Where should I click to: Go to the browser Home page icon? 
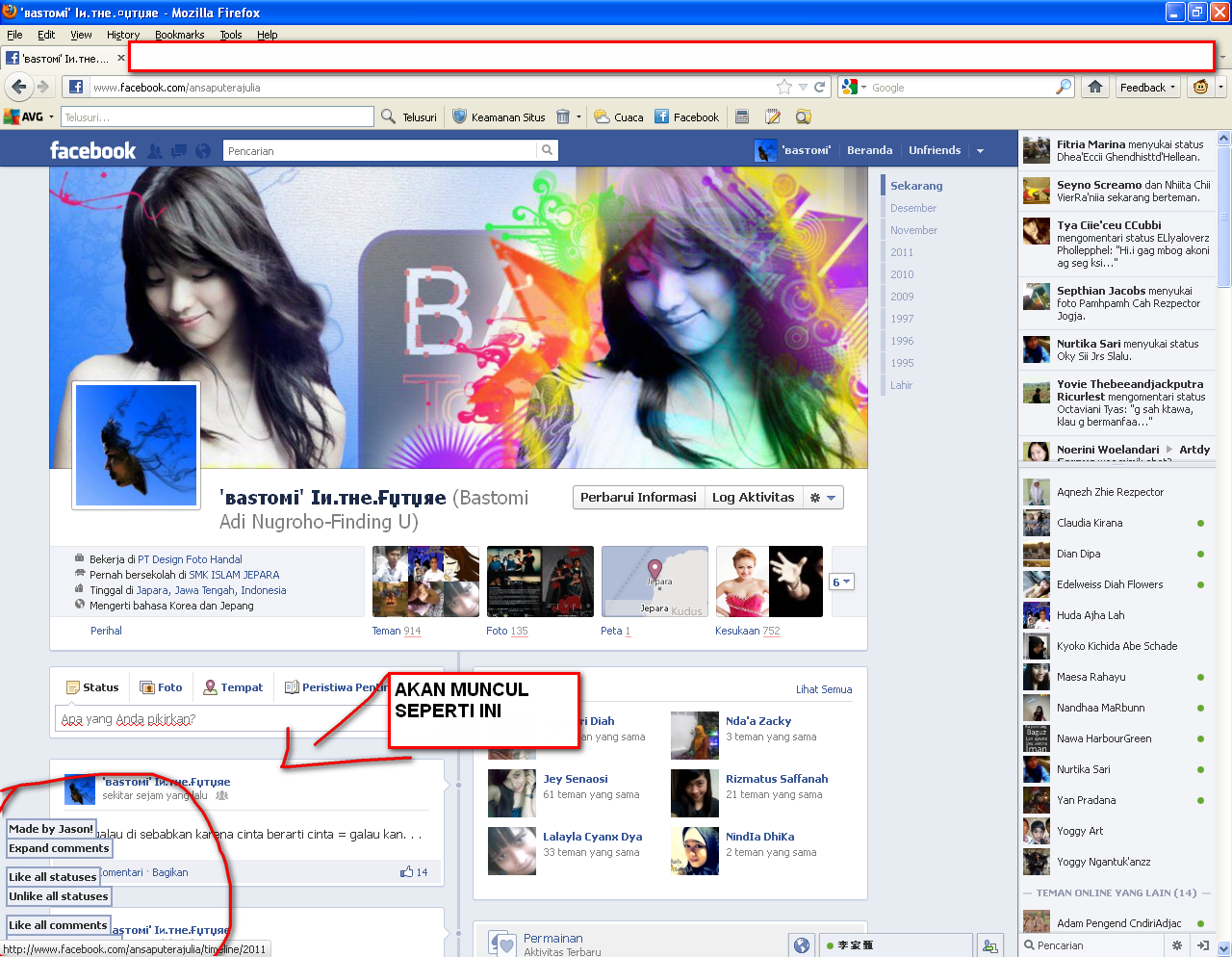(x=1095, y=87)
